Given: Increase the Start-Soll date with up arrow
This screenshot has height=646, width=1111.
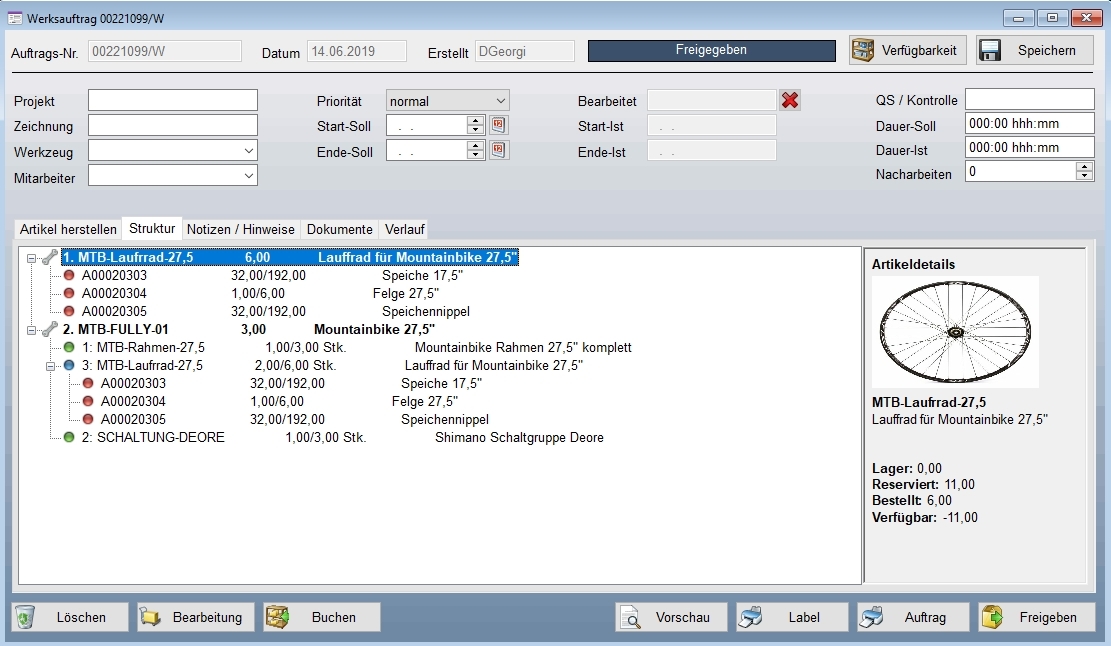Looking at the screenshot, I should 476,120.
